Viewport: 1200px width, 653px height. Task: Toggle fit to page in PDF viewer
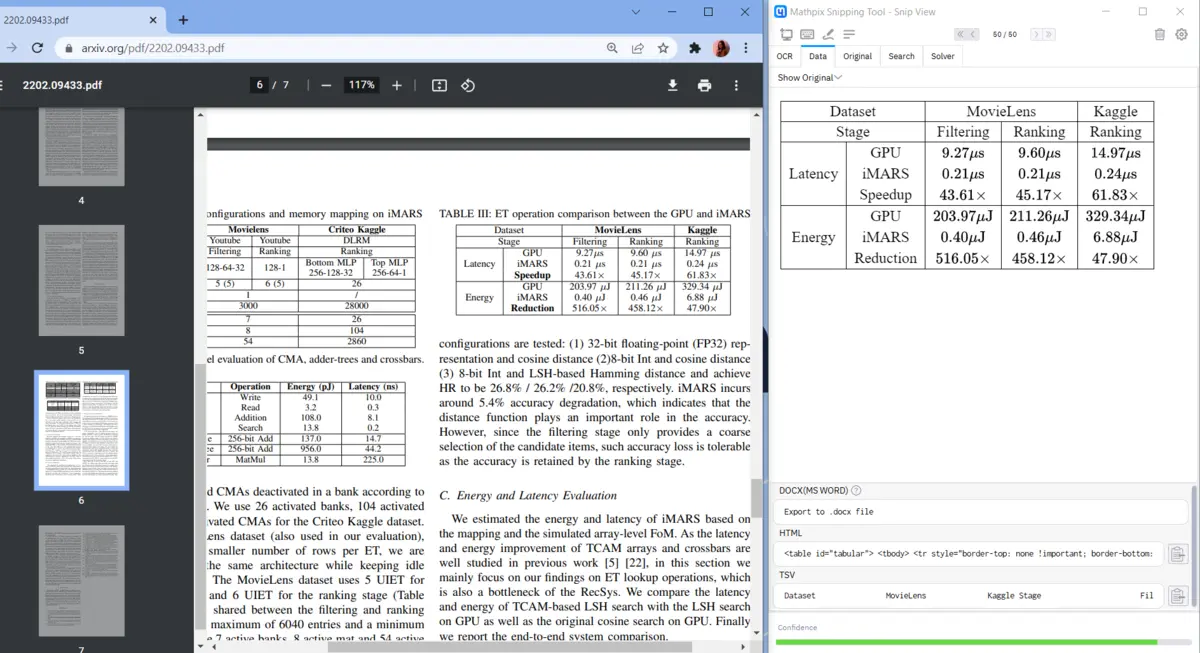(439, 86)
